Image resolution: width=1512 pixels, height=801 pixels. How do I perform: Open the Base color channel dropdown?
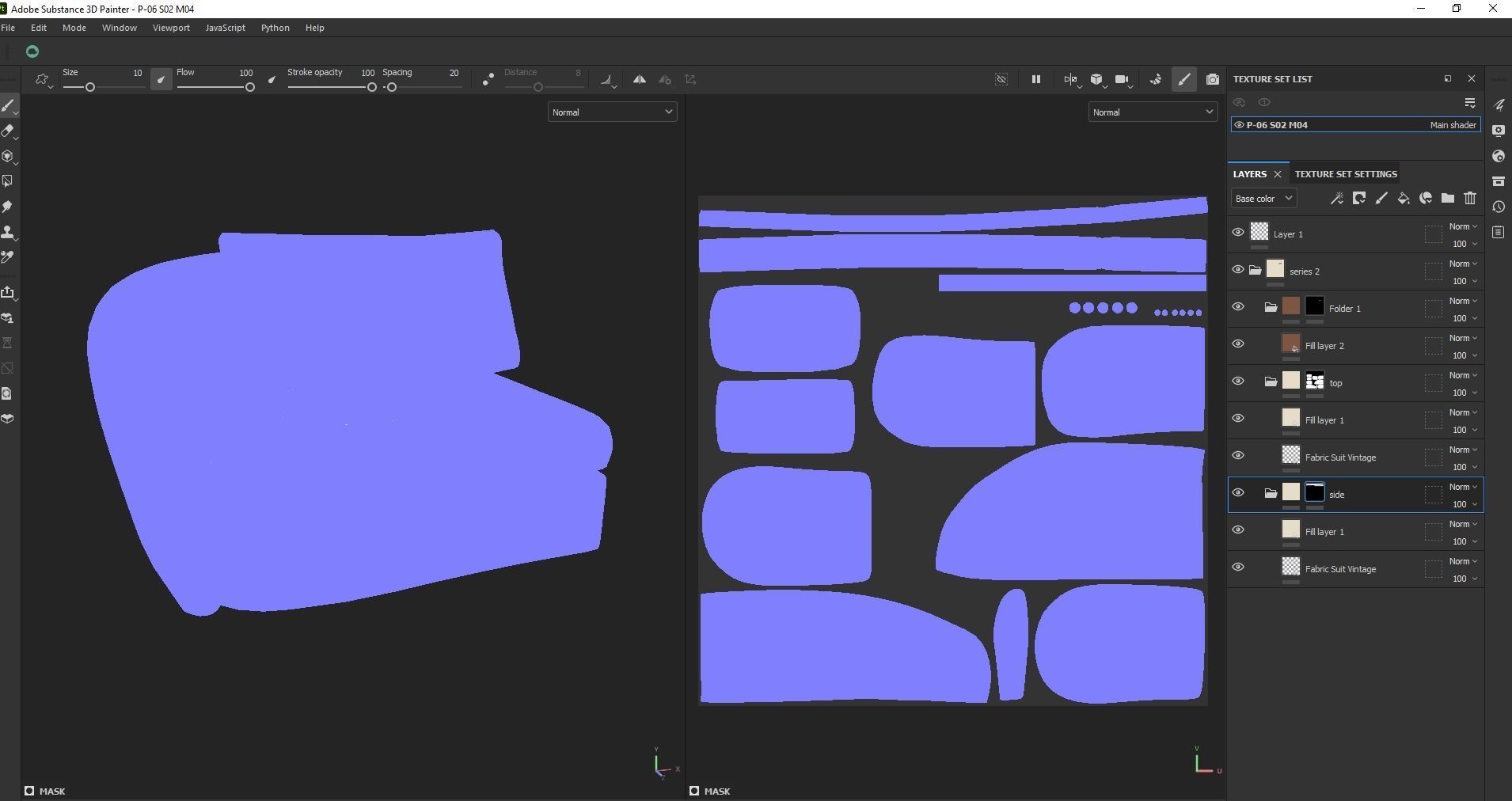pyautogui.click(x=1263, y=199)
